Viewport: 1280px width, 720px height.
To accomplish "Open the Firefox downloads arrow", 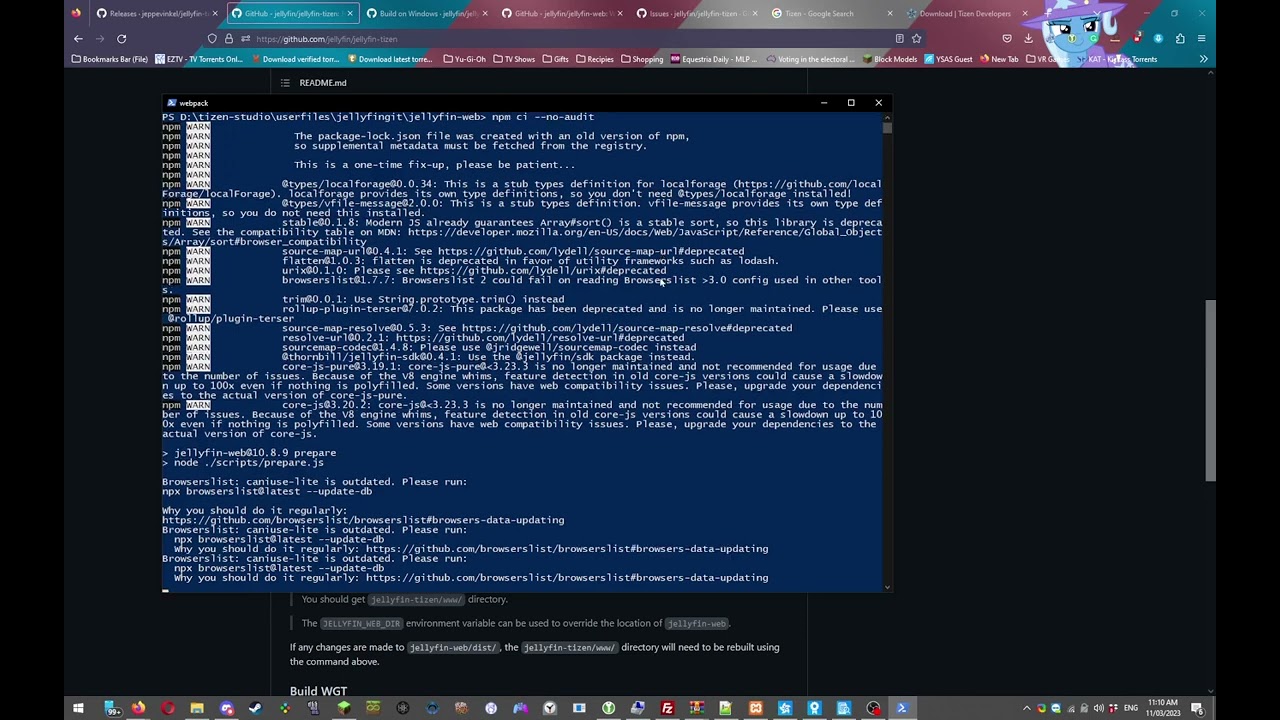I will [x=1028, y=39].
